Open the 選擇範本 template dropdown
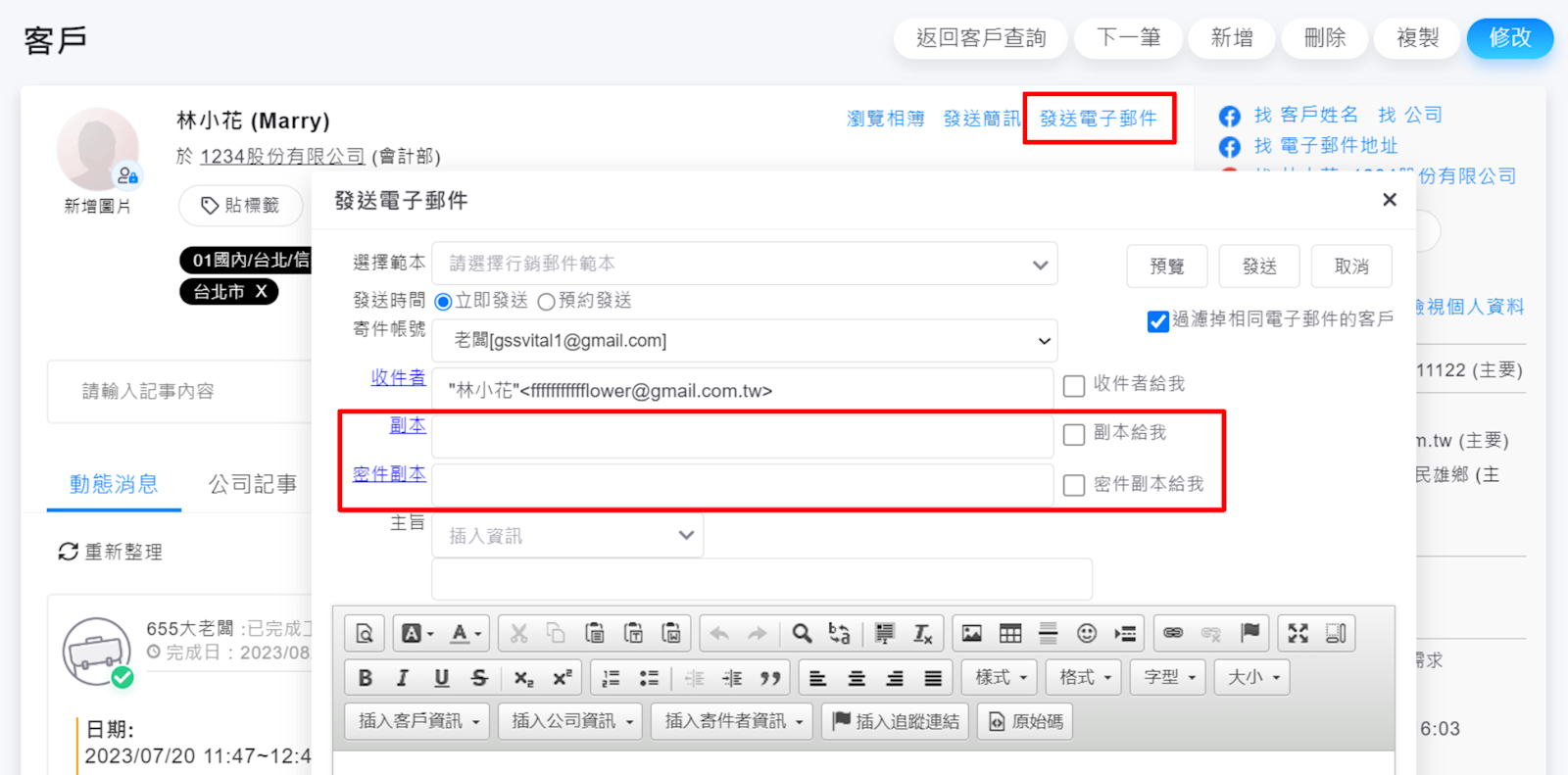 744,265
